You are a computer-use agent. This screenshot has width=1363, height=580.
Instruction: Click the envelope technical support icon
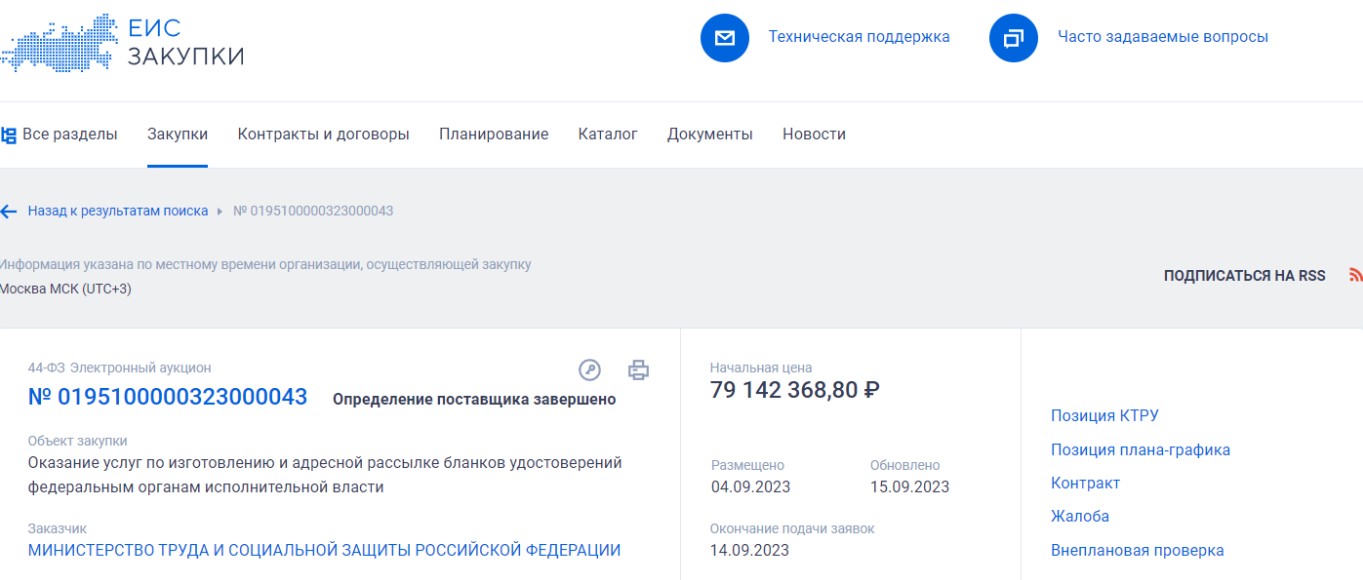coord(725,38)
